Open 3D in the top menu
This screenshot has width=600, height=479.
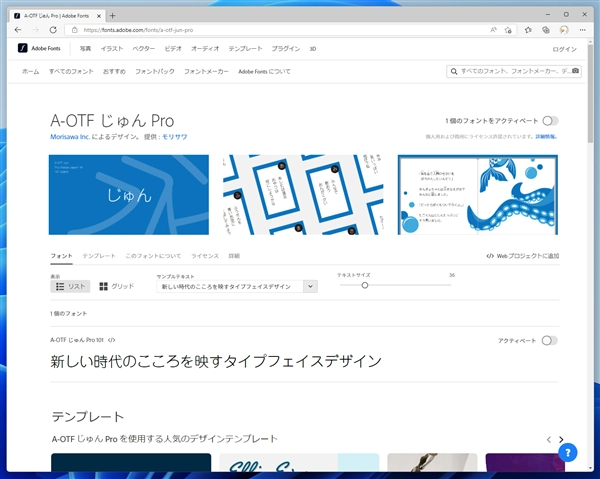[313, 49]
